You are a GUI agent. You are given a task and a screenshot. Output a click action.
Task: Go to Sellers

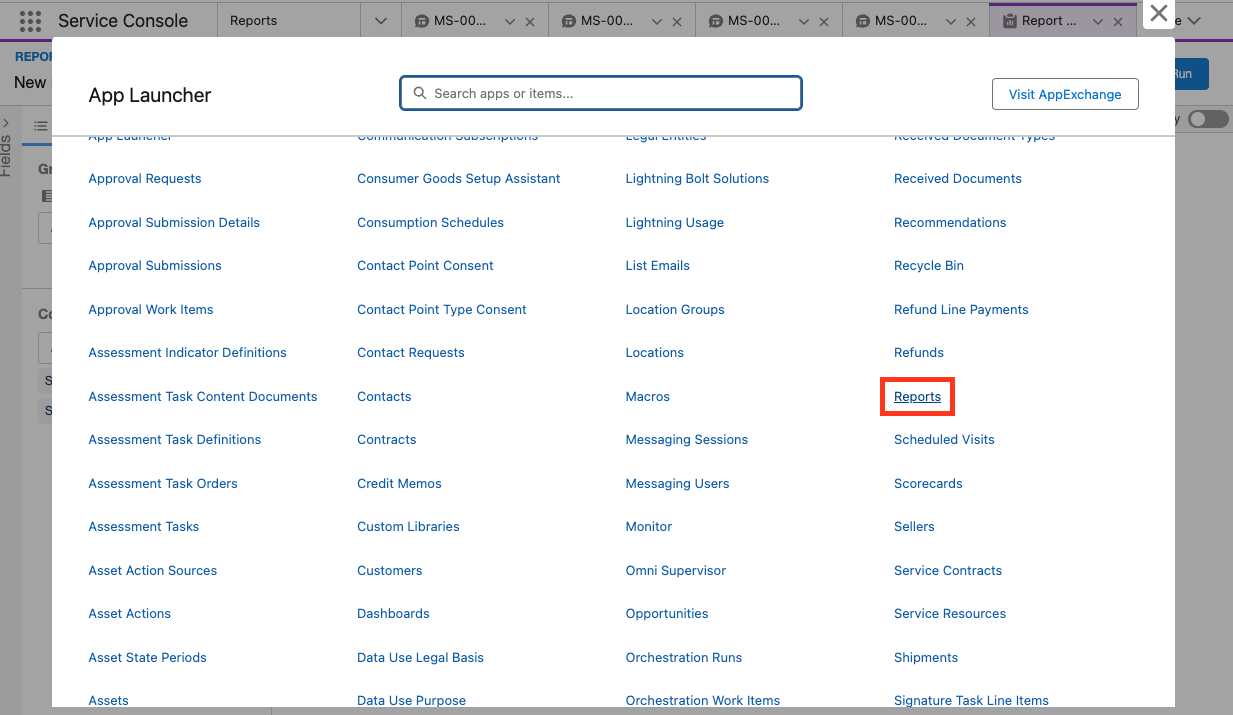coord(914,527)
